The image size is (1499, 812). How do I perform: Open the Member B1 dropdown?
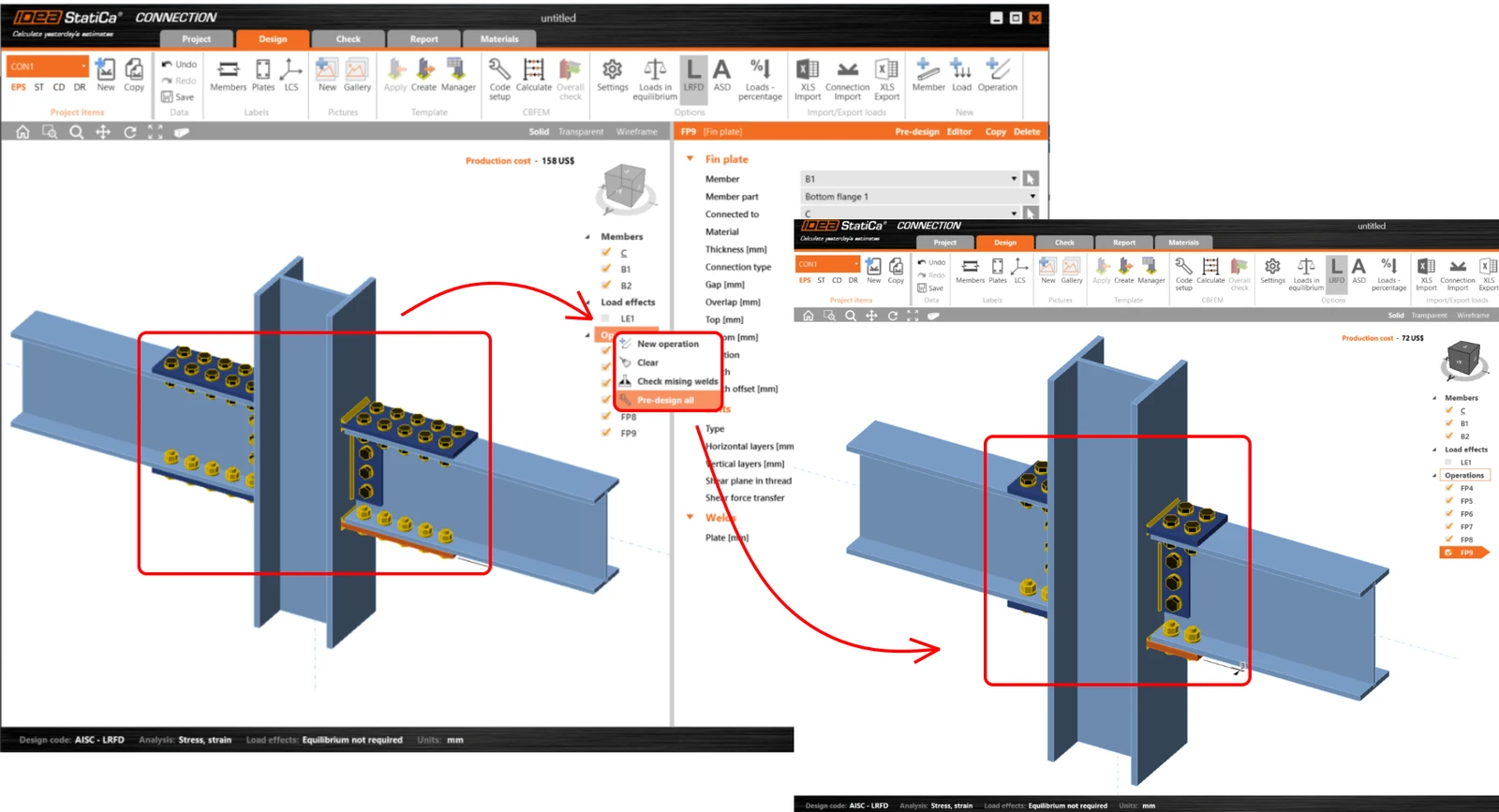pos(910,179)
